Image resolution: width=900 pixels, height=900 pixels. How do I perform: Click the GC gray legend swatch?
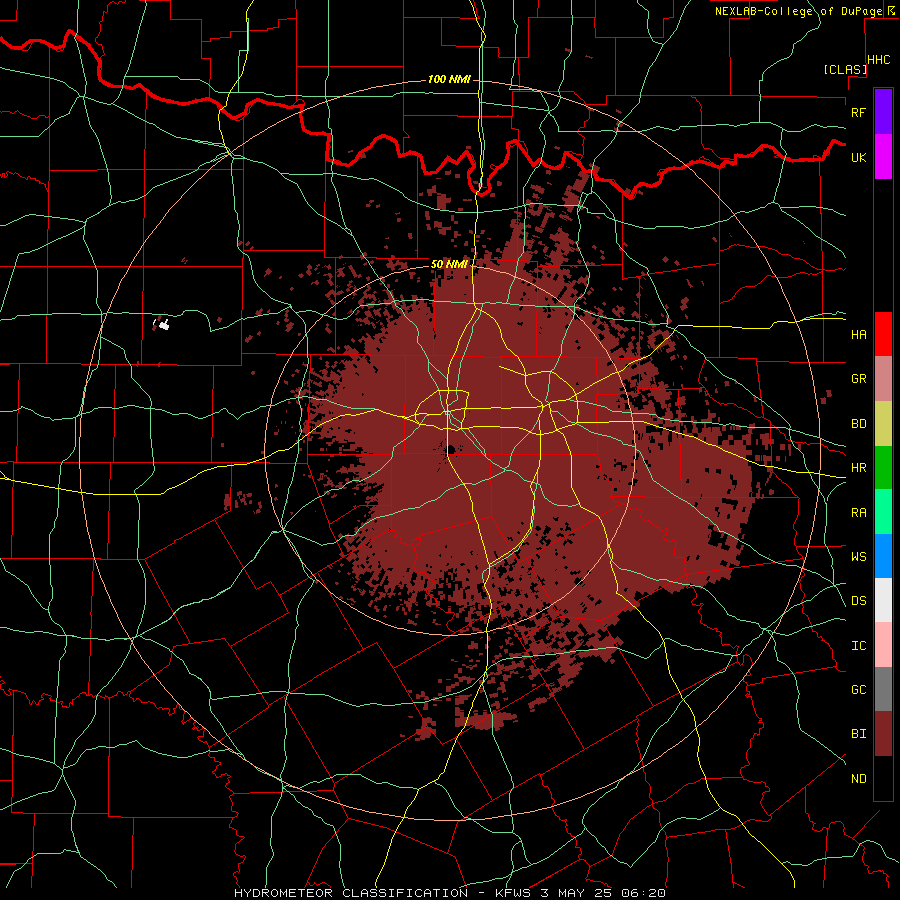[x=883, y=689]
